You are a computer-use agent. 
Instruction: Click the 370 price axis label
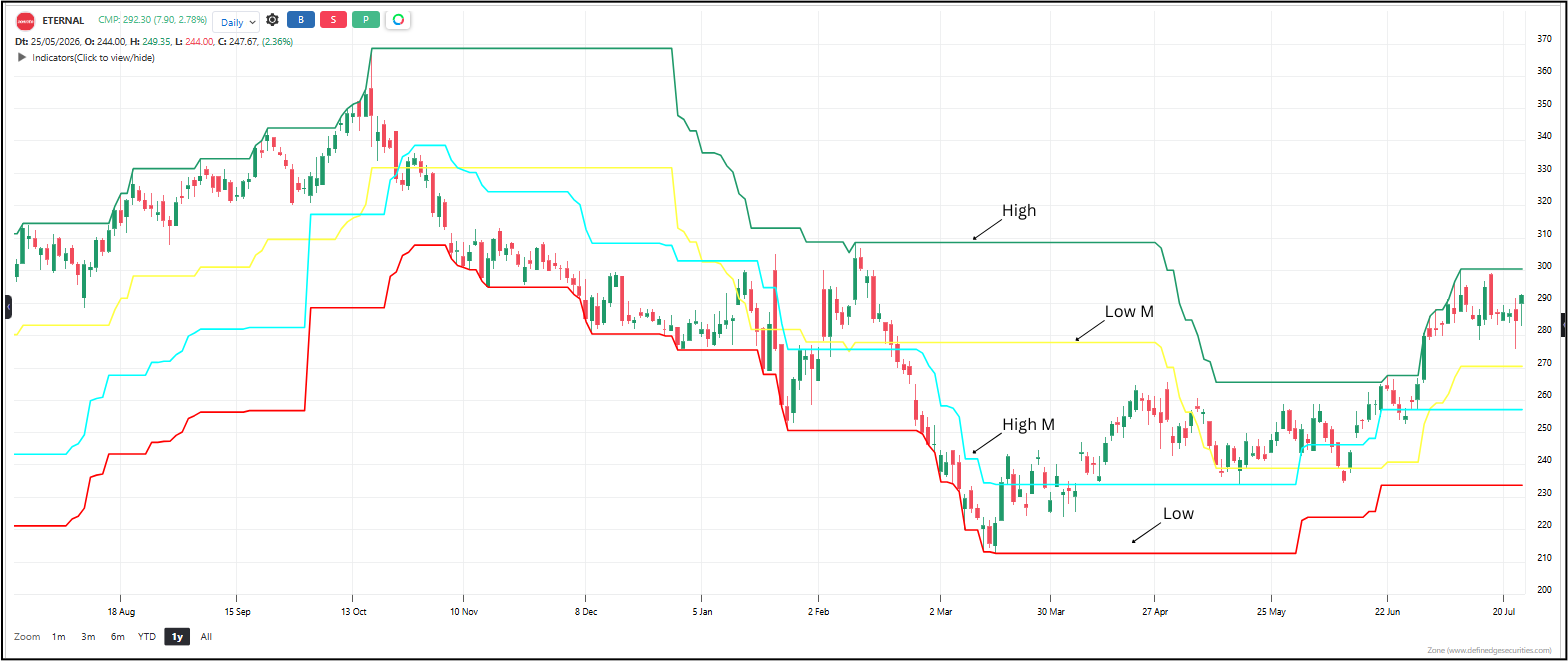coord(1544,39)
